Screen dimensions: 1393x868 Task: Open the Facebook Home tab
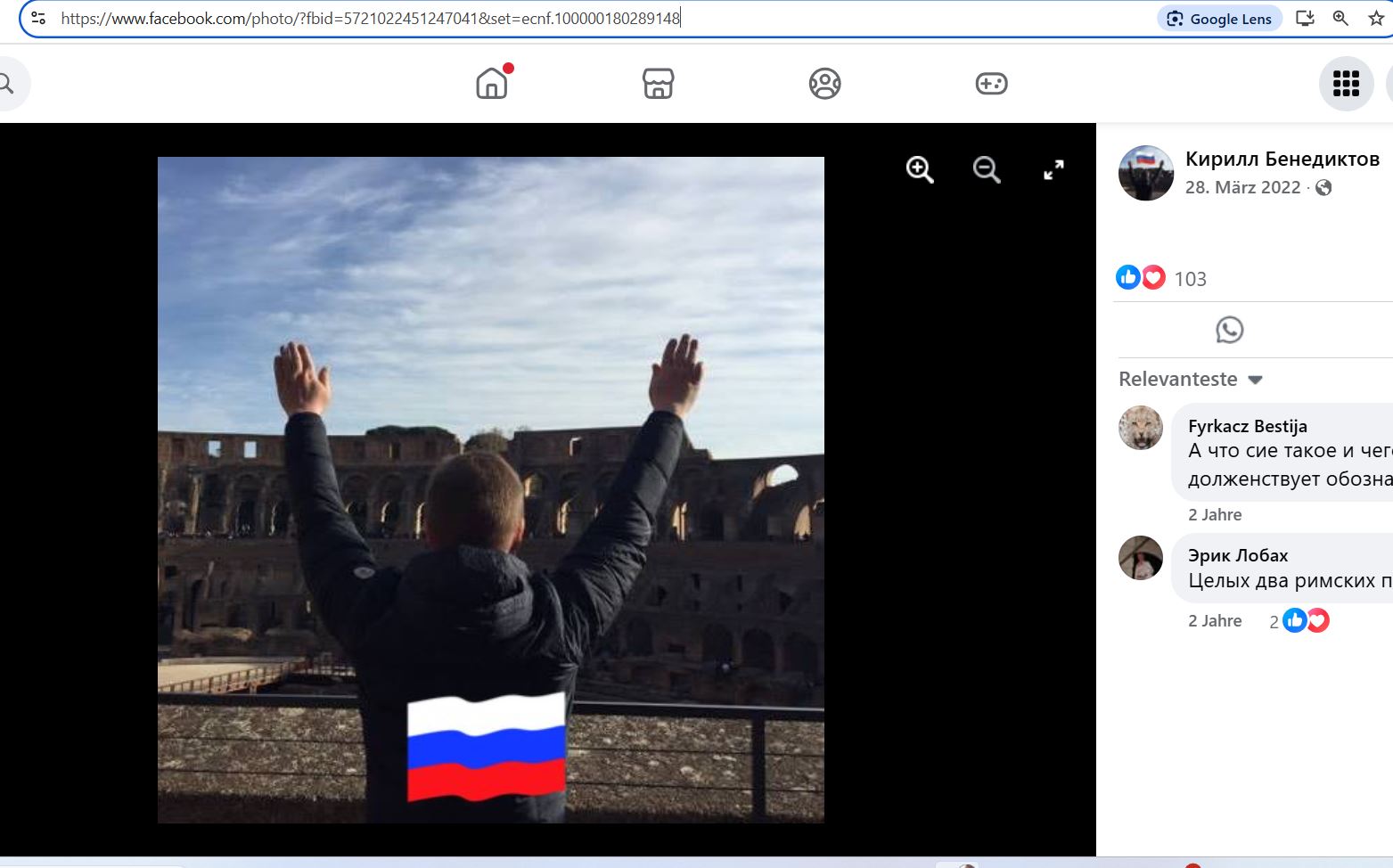tap(492, 83)
